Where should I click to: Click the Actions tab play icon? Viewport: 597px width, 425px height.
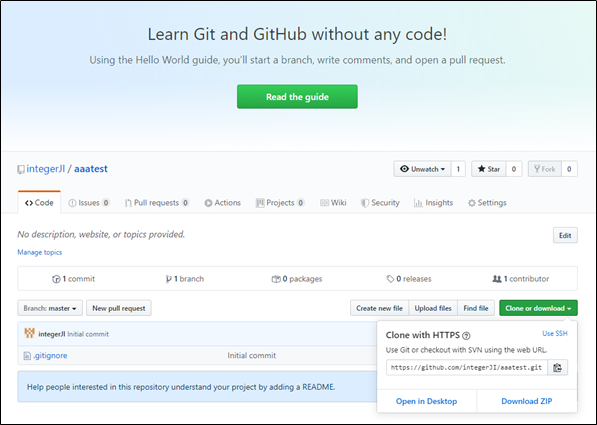click(208, 203)
